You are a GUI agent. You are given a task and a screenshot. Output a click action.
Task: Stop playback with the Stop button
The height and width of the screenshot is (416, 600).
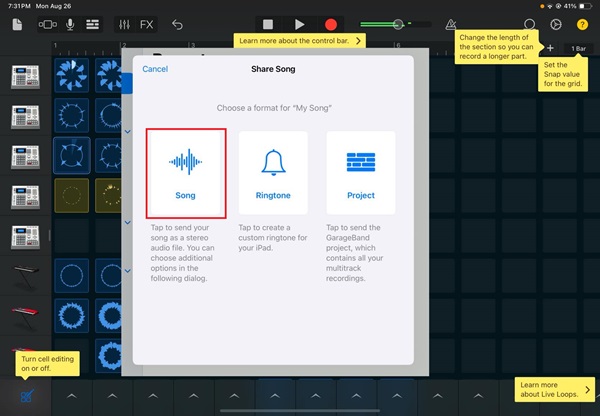click(x=267, y=23)
